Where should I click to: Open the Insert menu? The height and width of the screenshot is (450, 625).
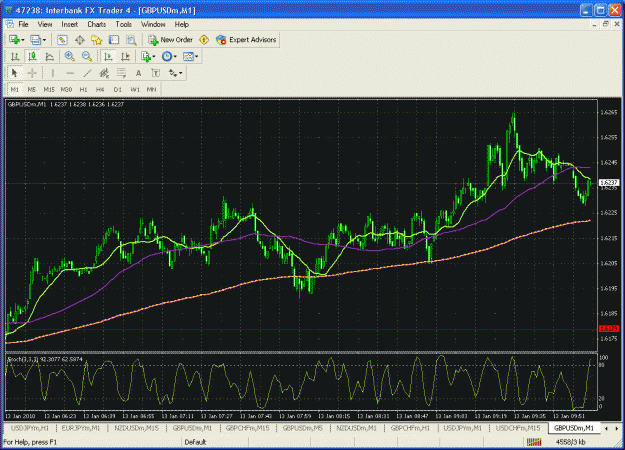point(69,24)
